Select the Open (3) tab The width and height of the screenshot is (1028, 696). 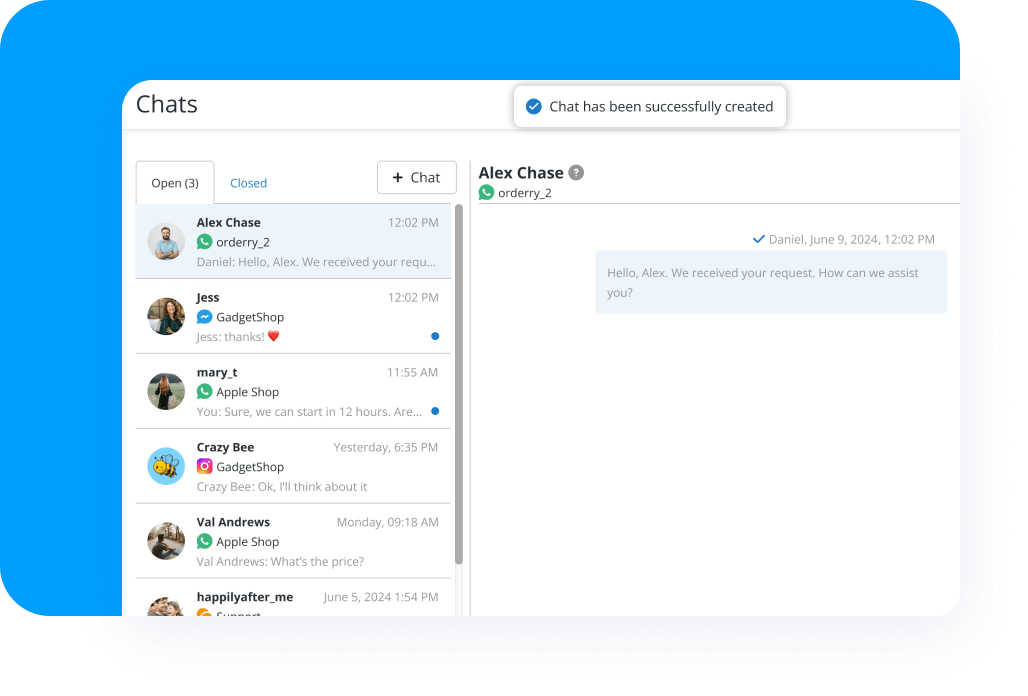click(x=174, y=183)
